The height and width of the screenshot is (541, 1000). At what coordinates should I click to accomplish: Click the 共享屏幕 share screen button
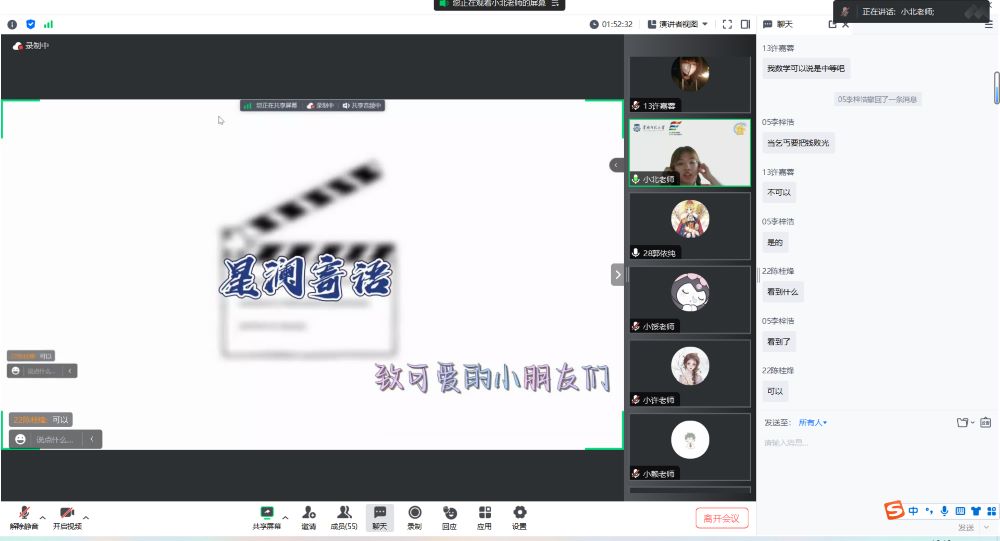pos(266,516)
